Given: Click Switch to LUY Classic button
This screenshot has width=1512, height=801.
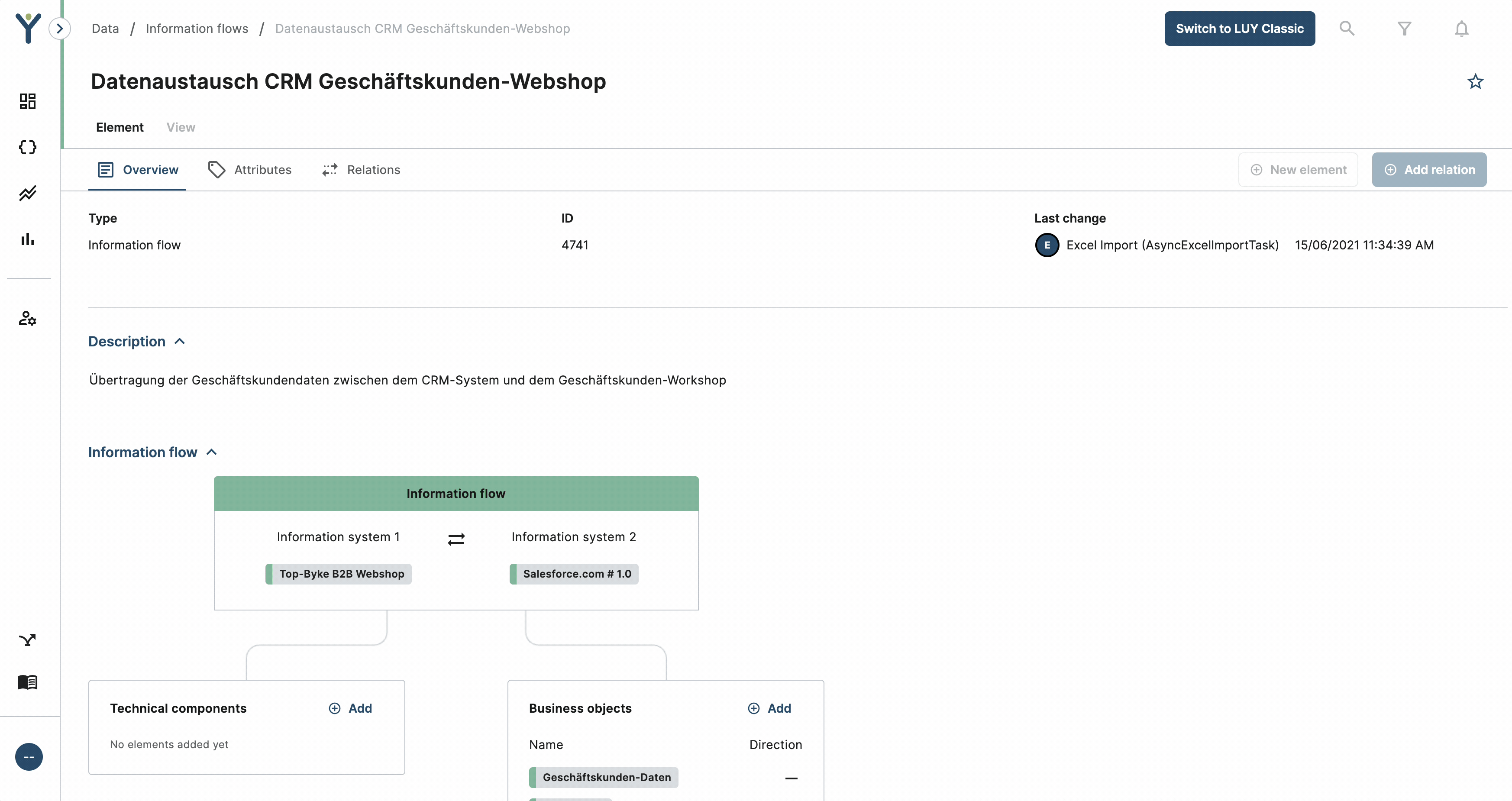Looking at the screenshot, I should pos(1239,28).
